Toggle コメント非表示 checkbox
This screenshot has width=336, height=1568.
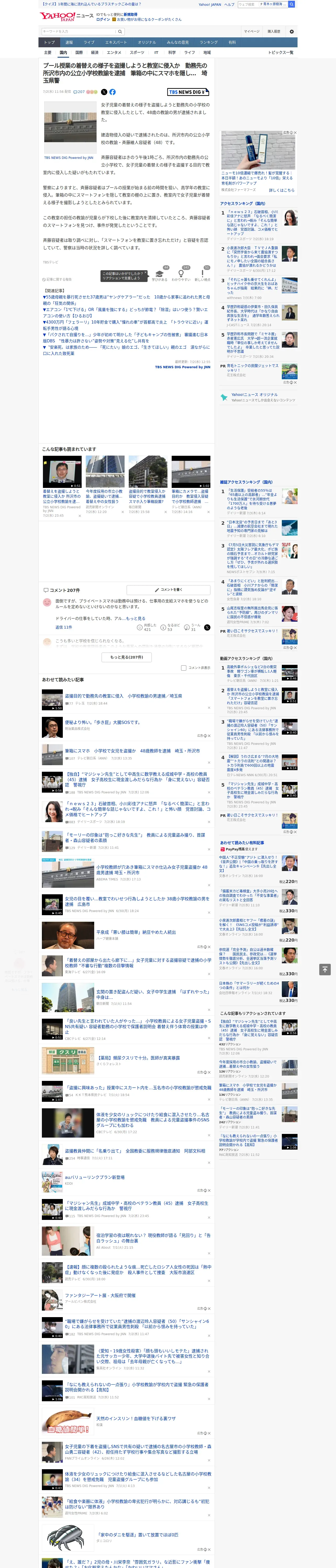[183, 668]
